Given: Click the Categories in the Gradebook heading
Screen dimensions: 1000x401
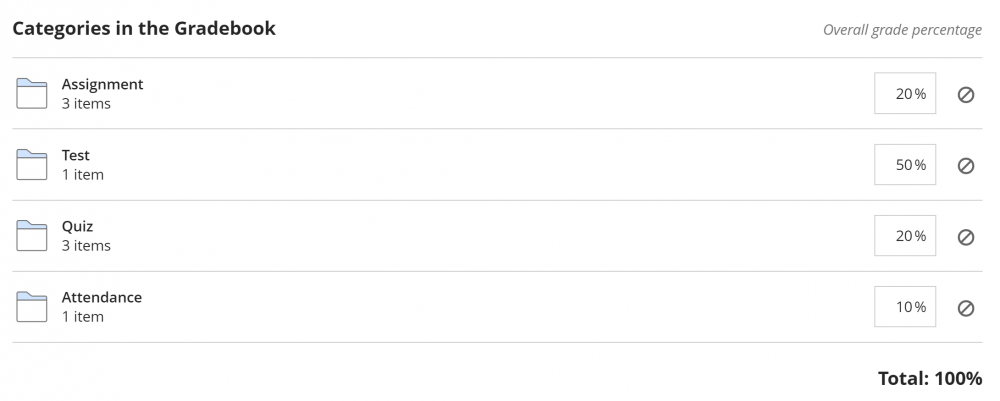Looking at the screenshot, I should point(144,28).
